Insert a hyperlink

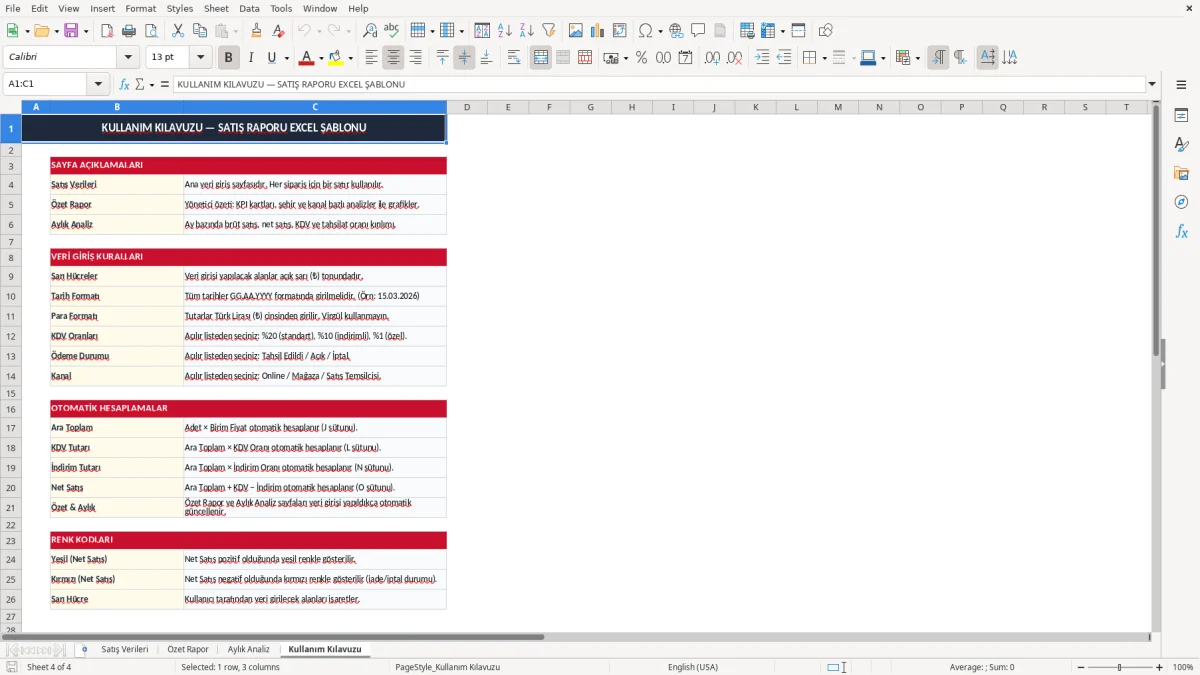(676, 31)
